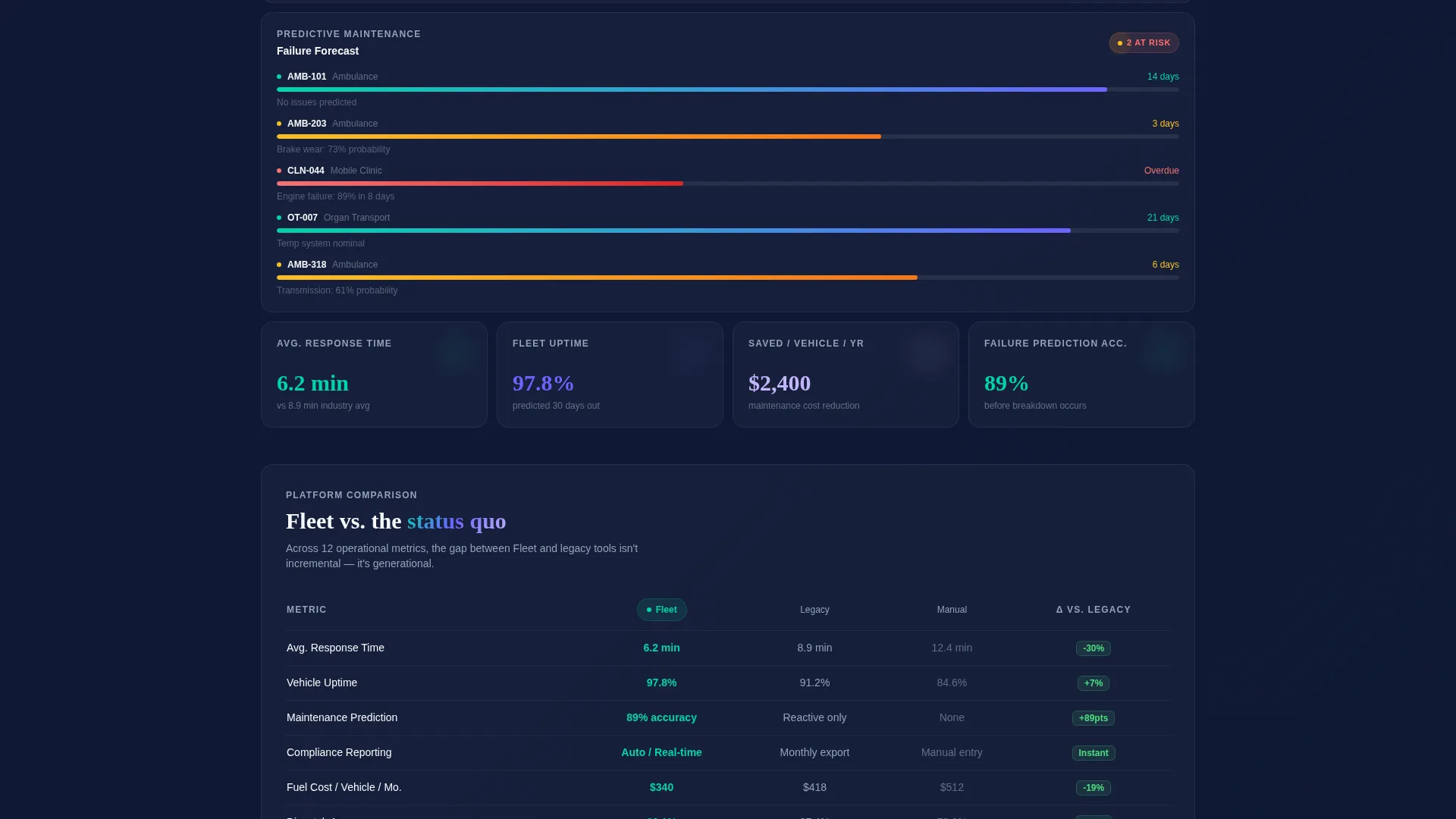Click the -19% delta badge

pyautogui.click(x=1093, y=788)
